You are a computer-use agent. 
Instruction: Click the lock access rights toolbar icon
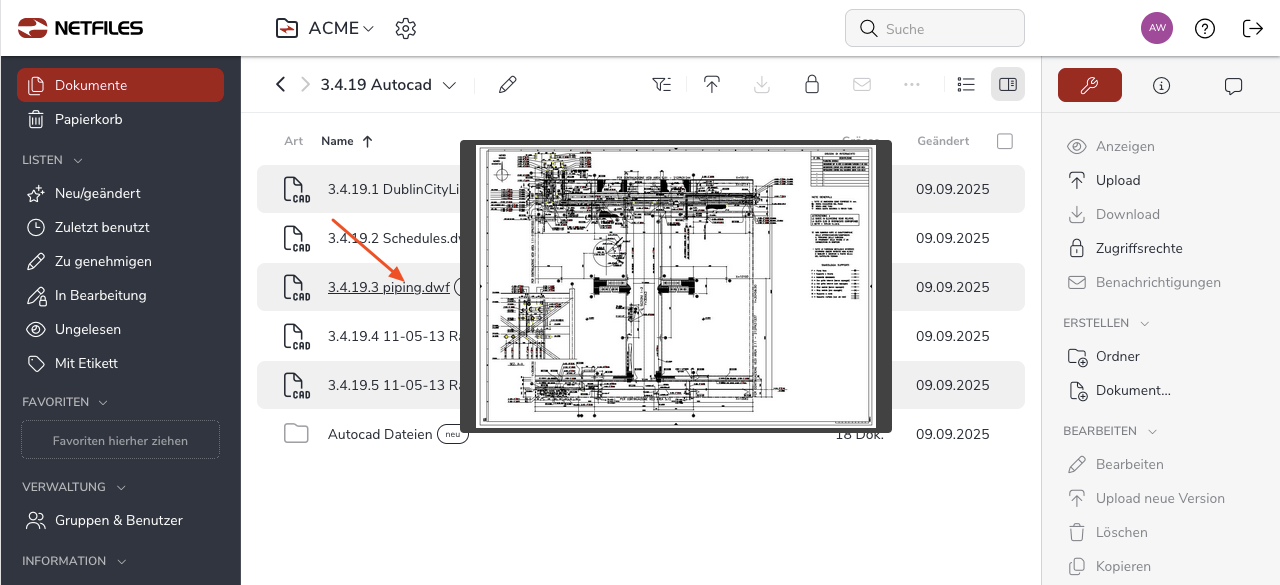click(812, 85)
